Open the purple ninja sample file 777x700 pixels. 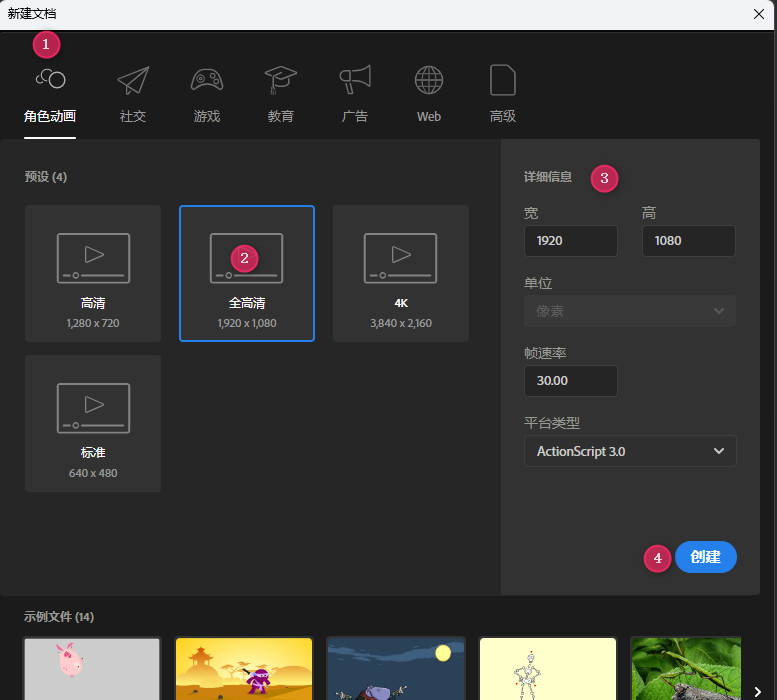click(244, 668)
